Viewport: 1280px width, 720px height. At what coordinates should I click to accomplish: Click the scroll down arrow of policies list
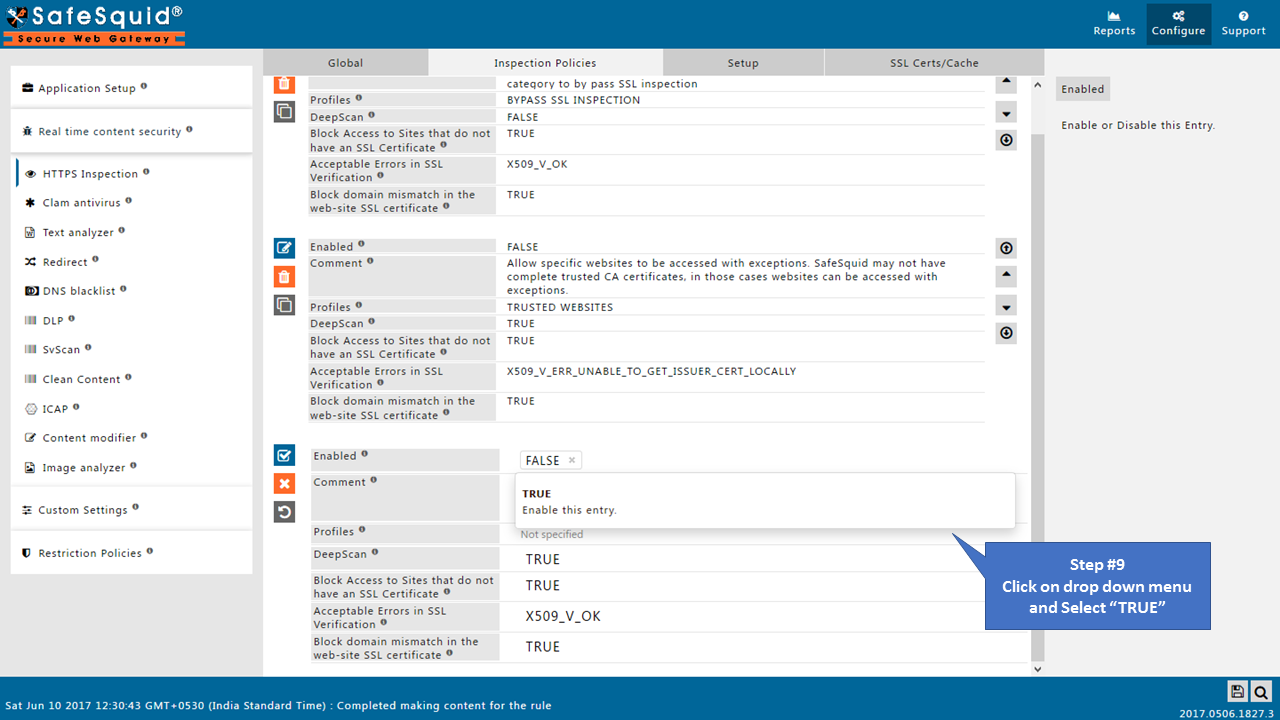[1037, 668]
